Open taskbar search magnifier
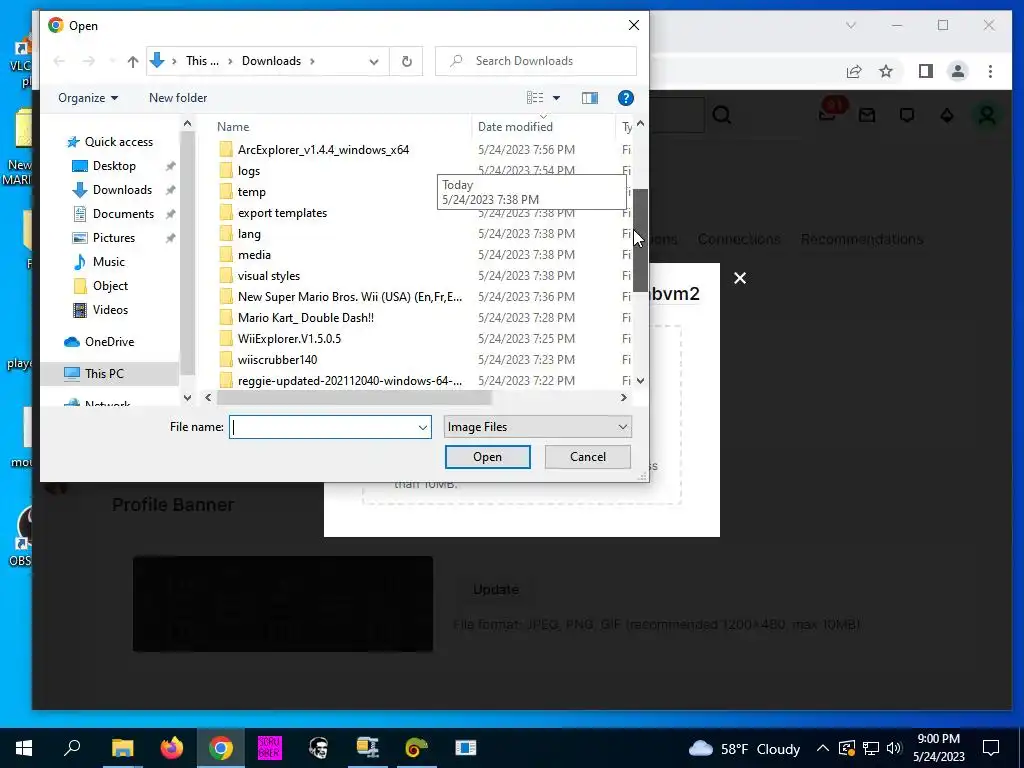 coord(72,748)
